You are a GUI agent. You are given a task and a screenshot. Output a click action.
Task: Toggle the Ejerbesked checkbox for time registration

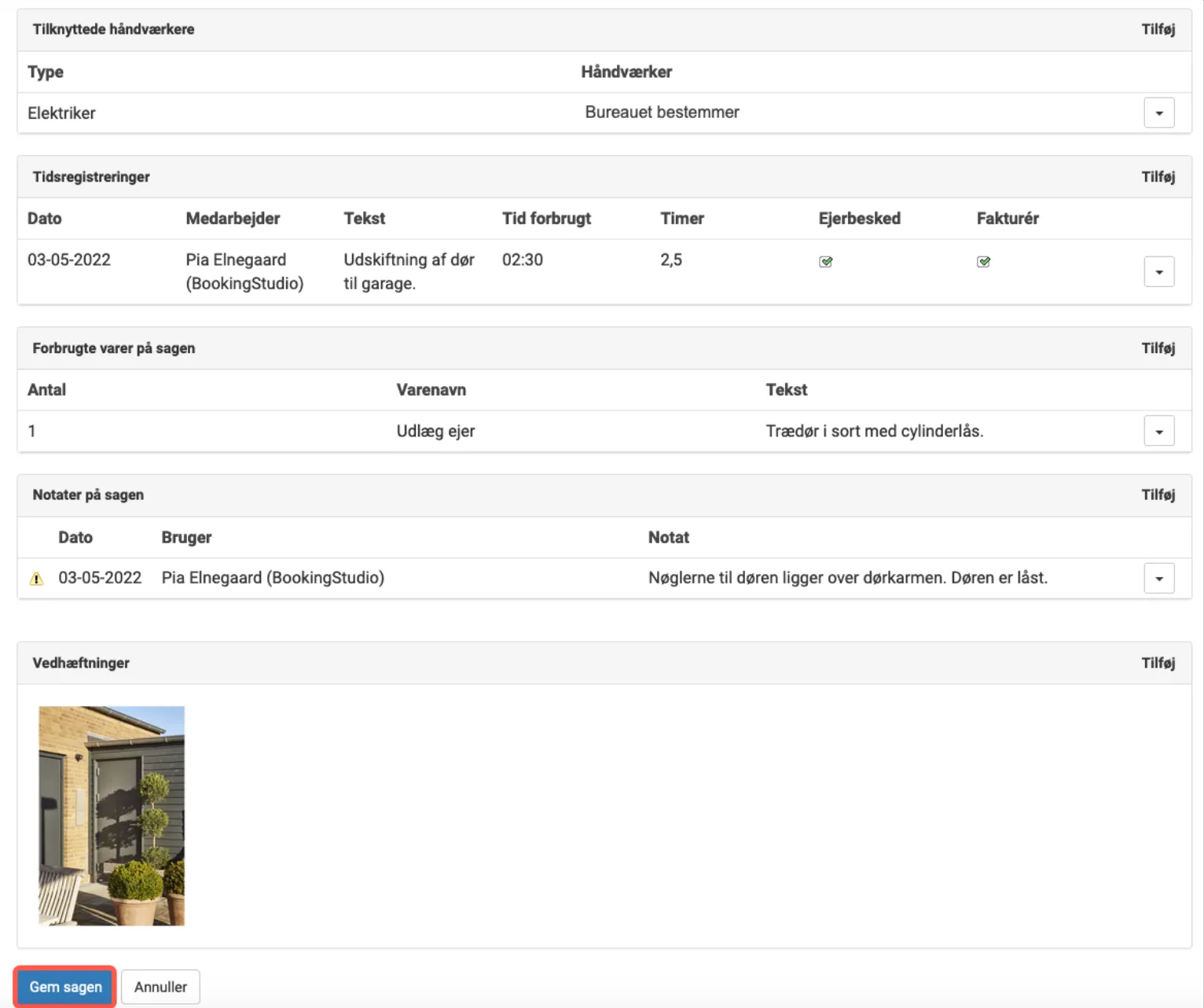pos(825,262)
